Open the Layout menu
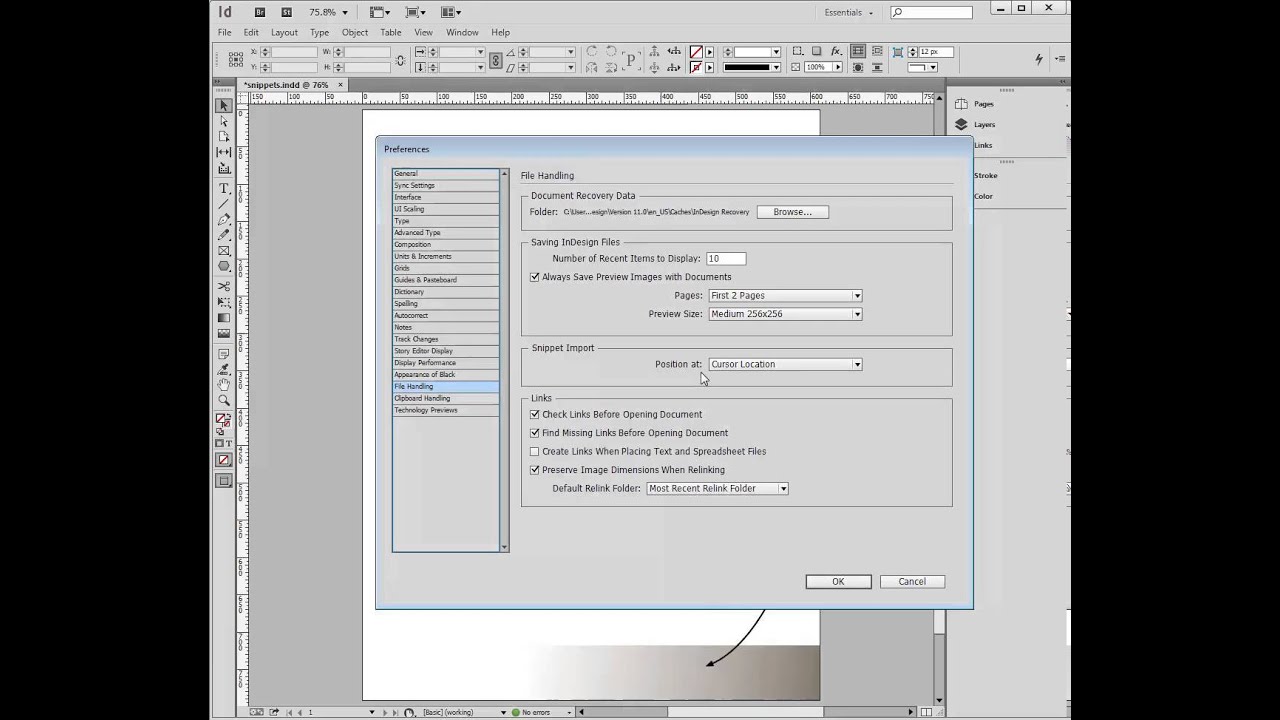Image resolution: width=1280 pixels, height=720 pixels. [284, 33]
